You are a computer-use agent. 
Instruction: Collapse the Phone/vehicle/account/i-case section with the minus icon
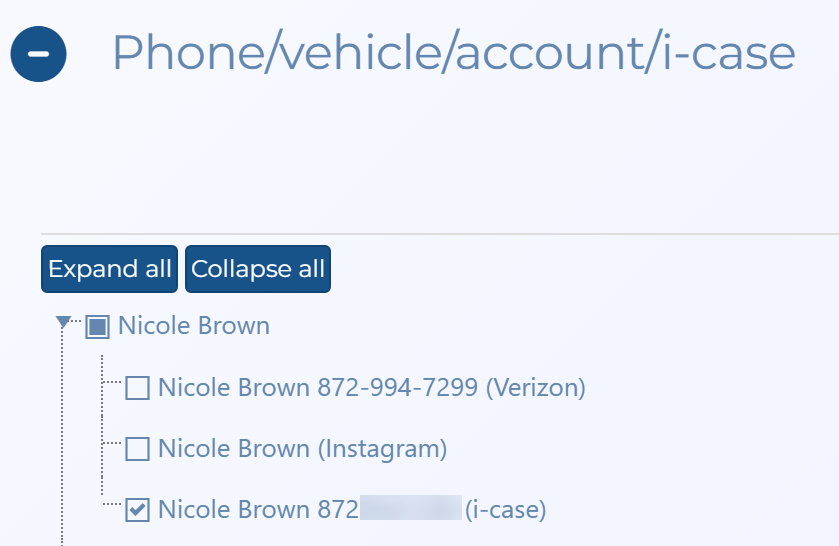click(x=38, y=54)
